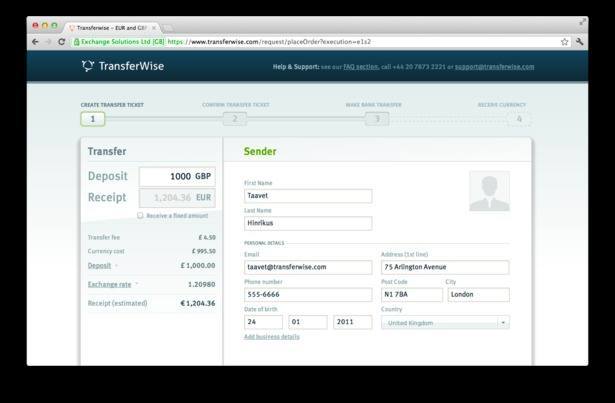Select the Transferwise EUR and GBP tab
The width and height of the screenshot is (615, 403).
tap(111, 28)
